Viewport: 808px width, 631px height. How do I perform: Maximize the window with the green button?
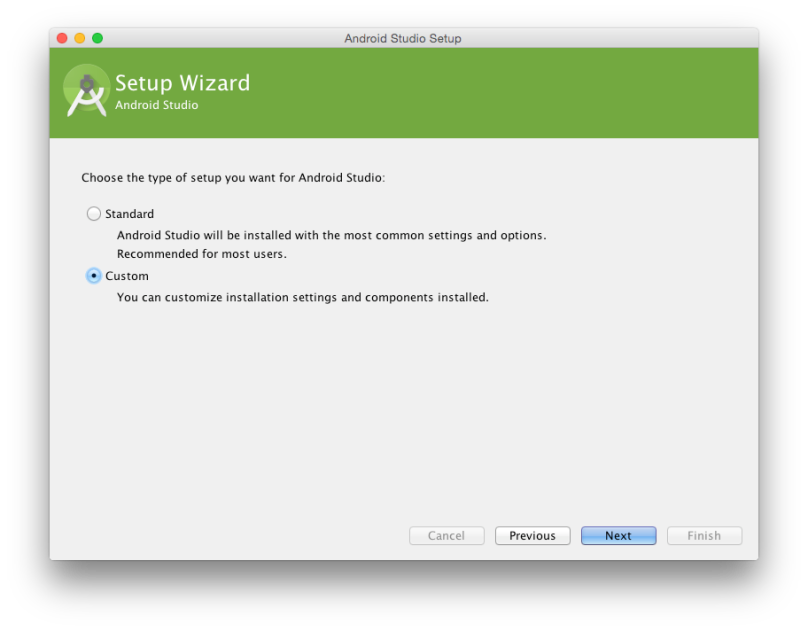(97, 38)
